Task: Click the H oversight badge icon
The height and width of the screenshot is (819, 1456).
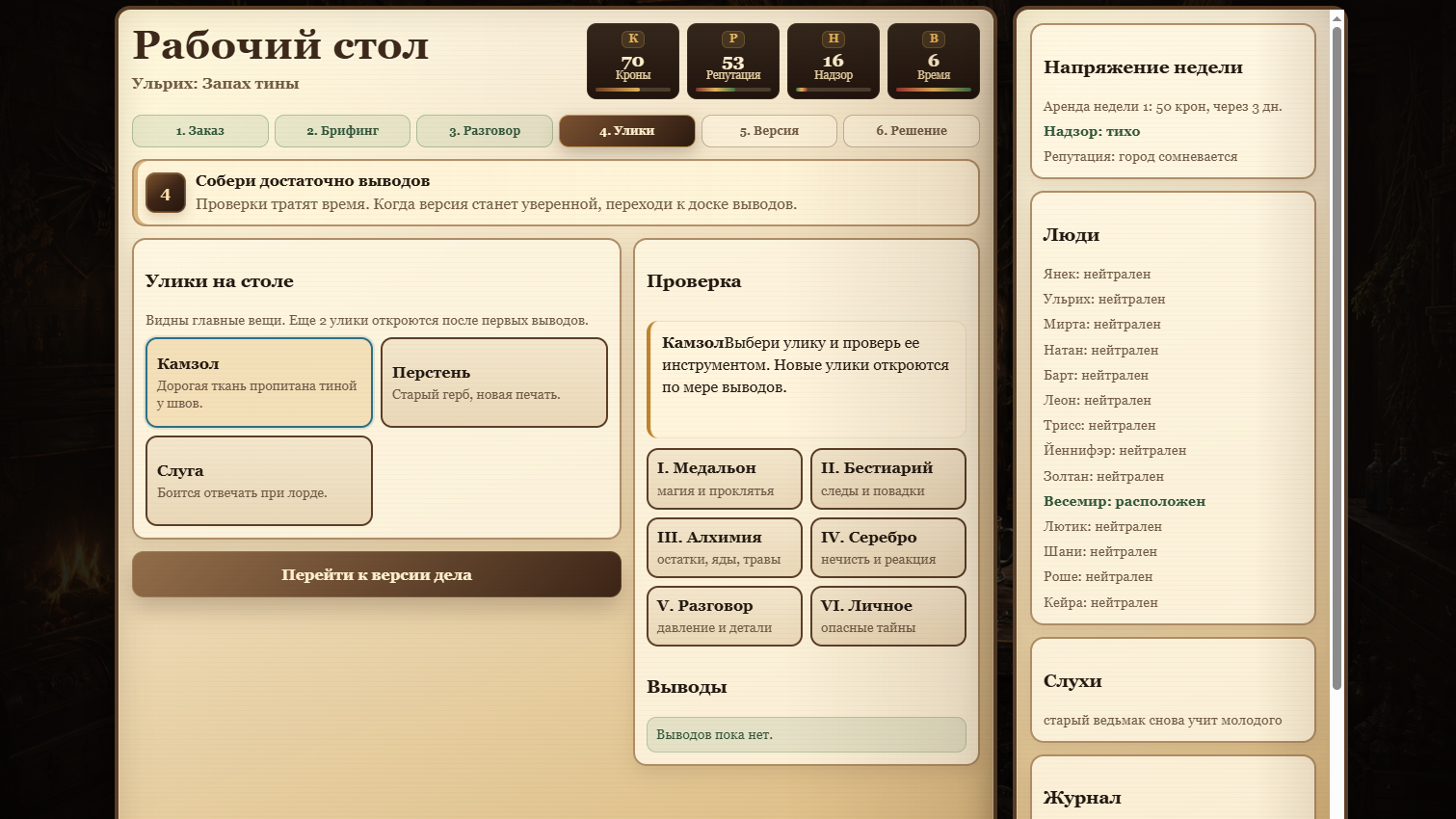Action: coord(834,39)
